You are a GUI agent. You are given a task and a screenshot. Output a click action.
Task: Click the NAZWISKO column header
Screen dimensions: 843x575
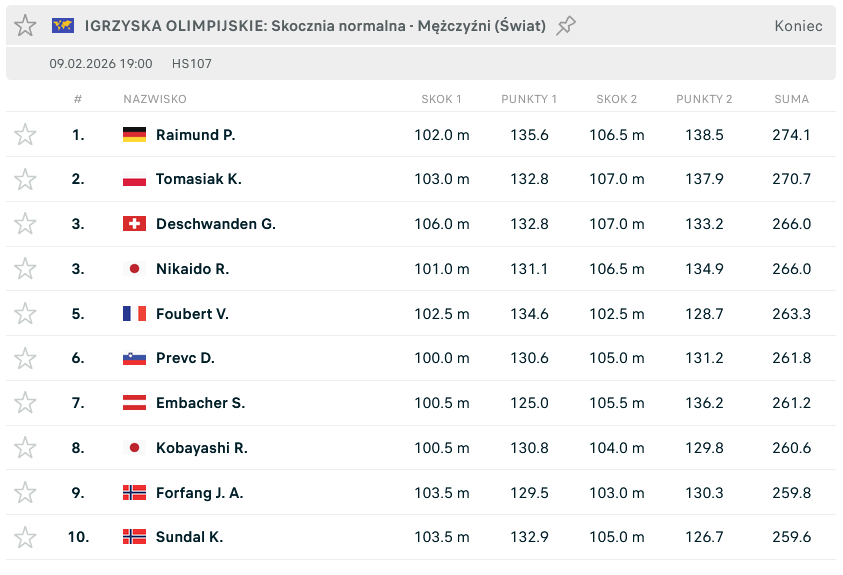(155, 99)
